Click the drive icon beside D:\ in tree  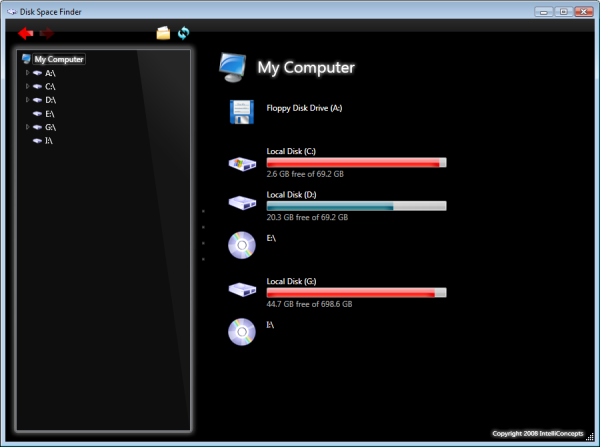pyautogui.click(x=37, y=100)
